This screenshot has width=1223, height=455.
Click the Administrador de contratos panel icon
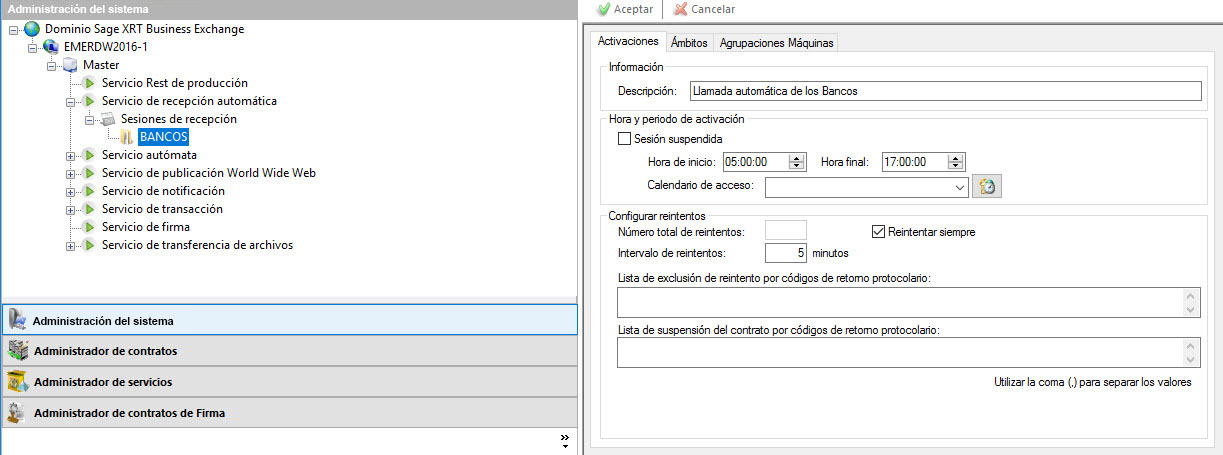click(17, 351)
